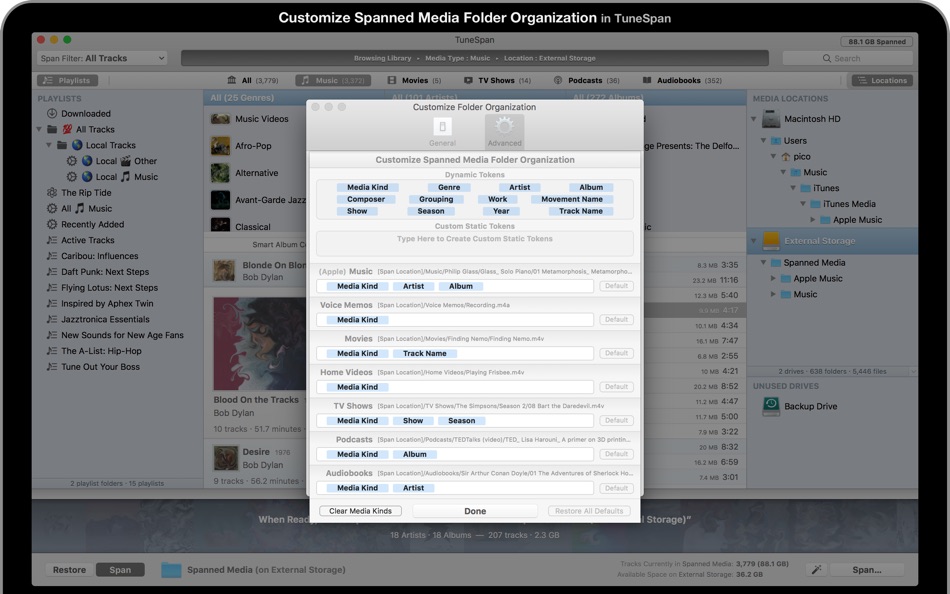Click the Genre dynamic token
950x594 pixels.
pos(449,187)
